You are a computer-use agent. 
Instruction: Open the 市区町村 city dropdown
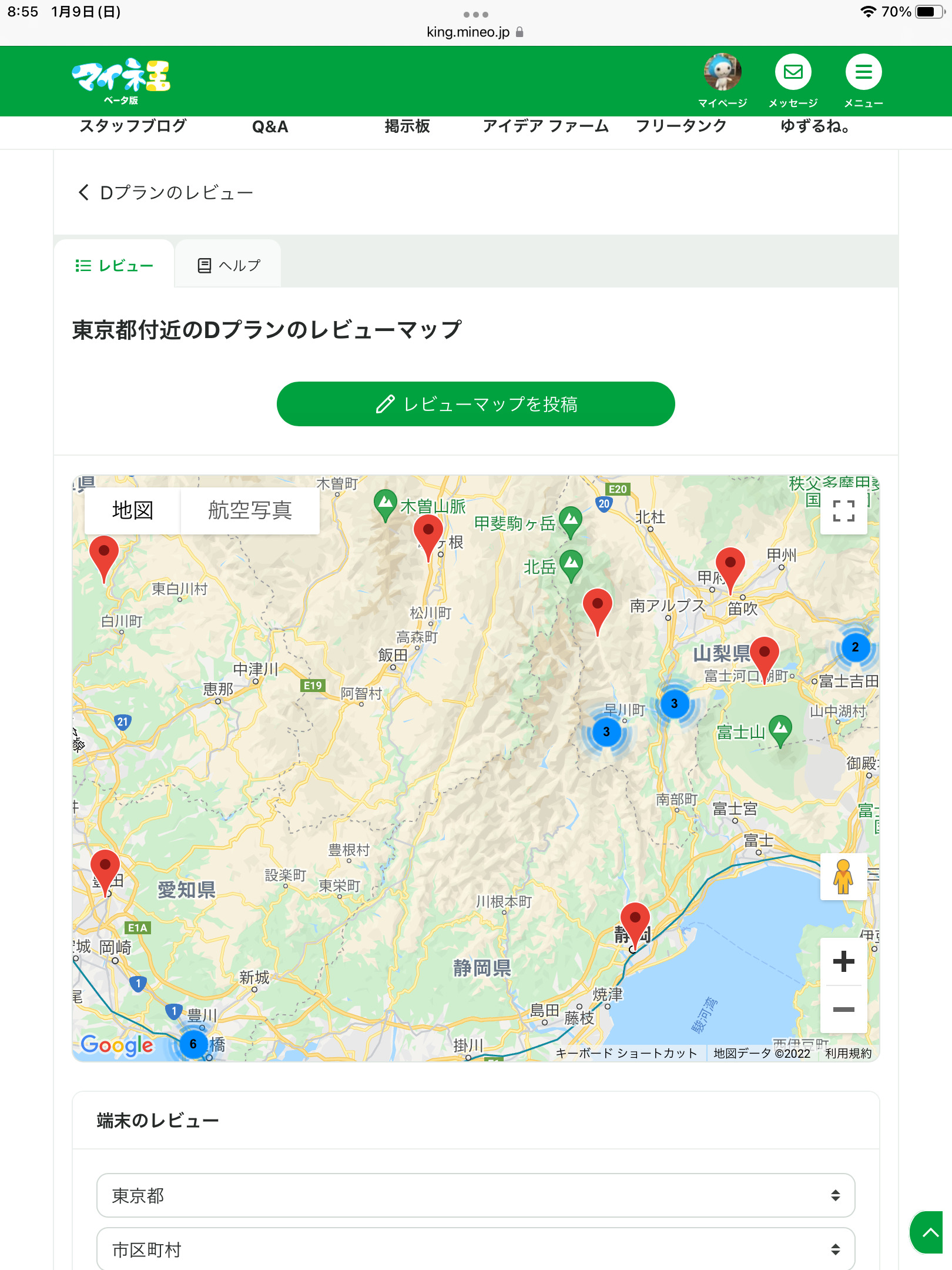pos(475,1249)
